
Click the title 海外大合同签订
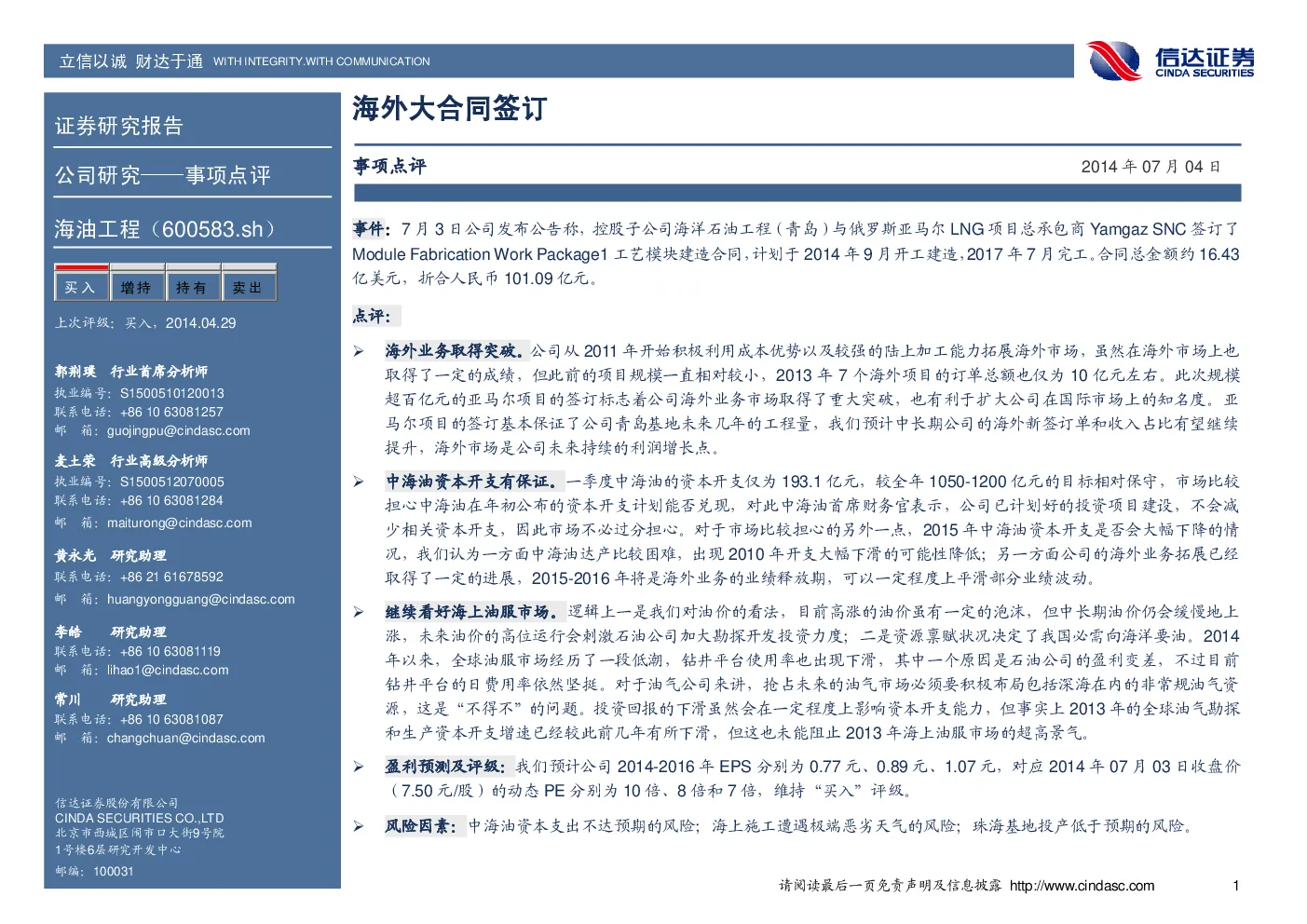click(x=449, y=109)
